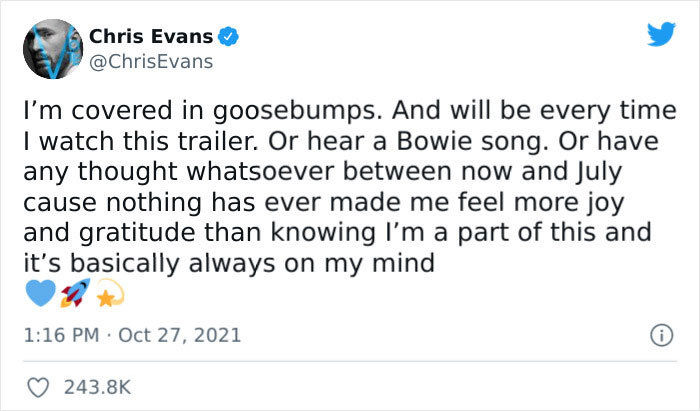
Task: Click the blue verified badge
Action: (x=229, y=37)
